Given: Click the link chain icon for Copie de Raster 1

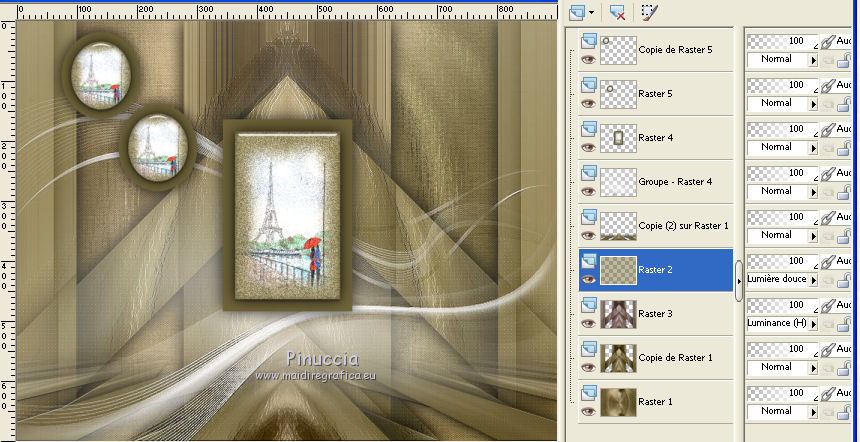Looking at the screenshot, I should [828, 349].
